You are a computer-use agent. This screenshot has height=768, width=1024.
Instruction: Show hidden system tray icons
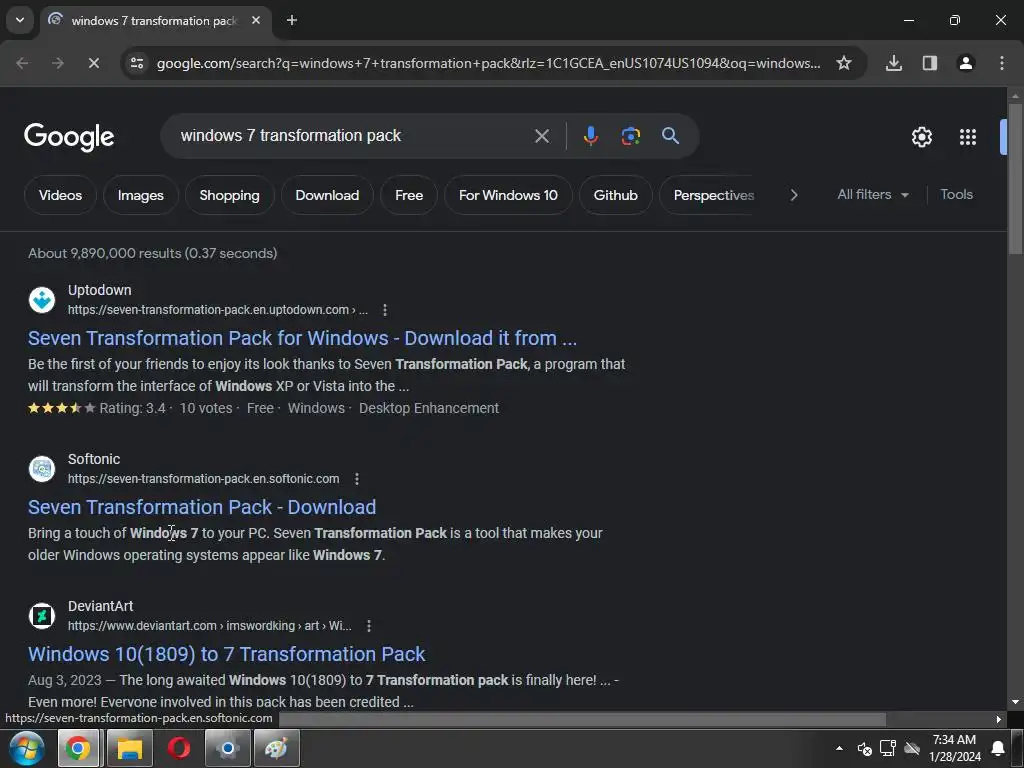(x=839, y=748)
